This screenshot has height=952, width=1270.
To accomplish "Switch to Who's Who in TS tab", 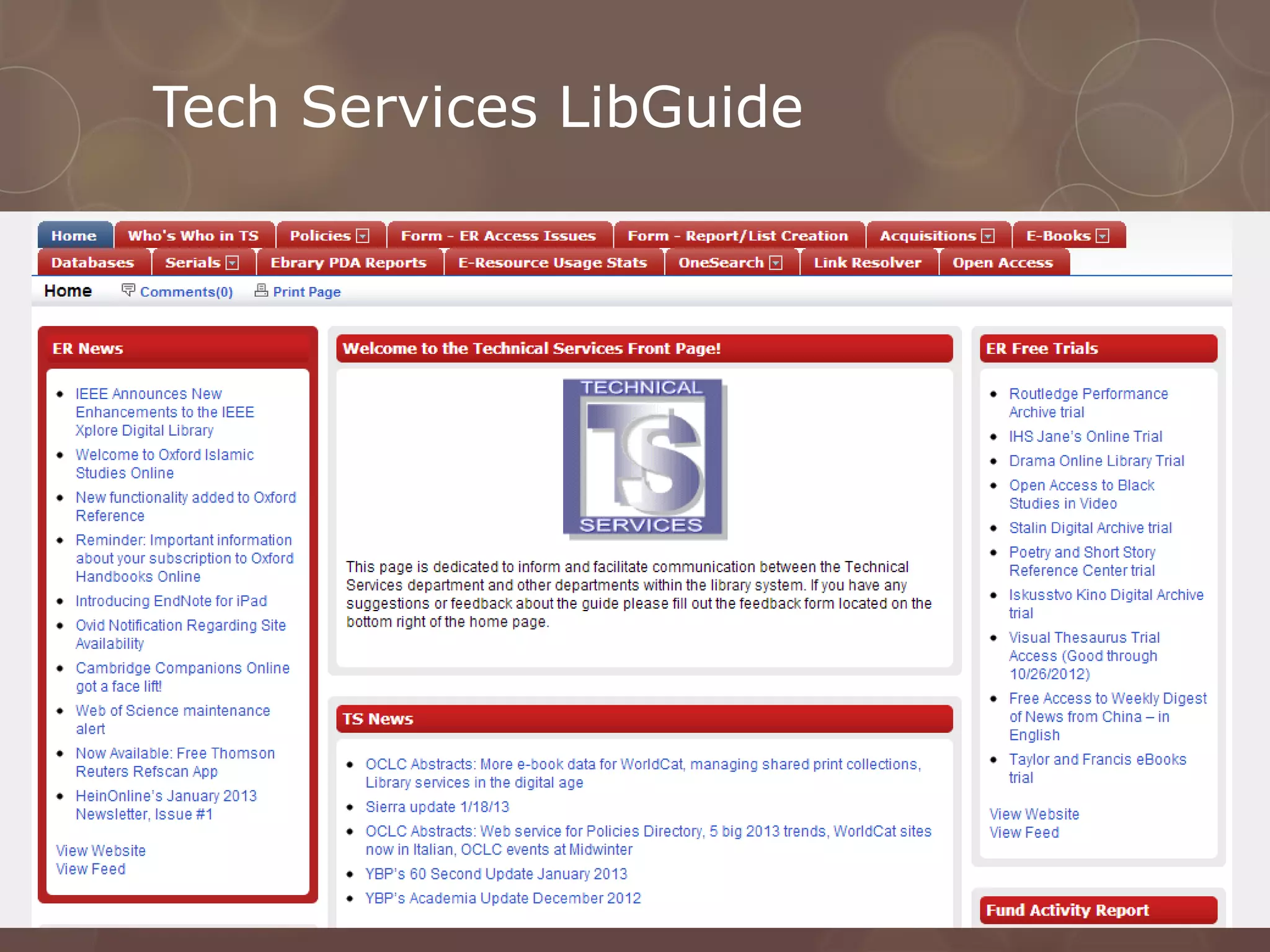I will point(194,236).
